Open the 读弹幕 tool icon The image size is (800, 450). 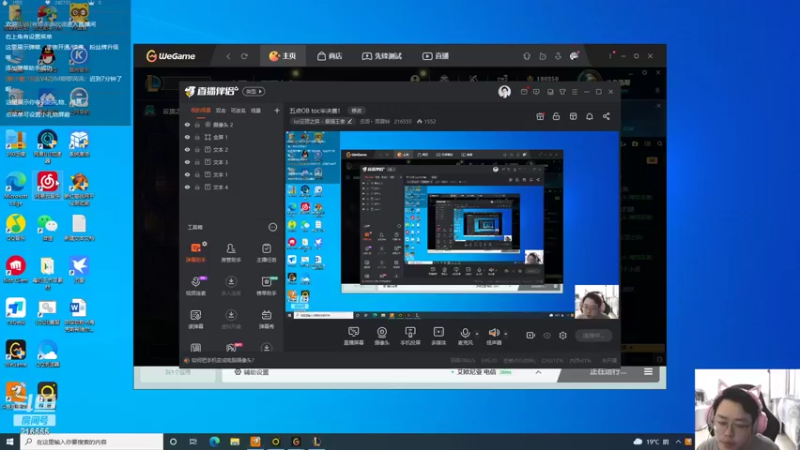195,319
